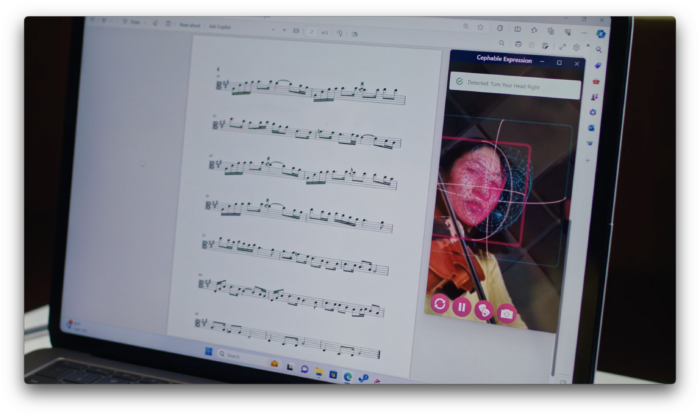Click Ask Copilot in PDF toolbar
This screenshot has width=700, height=416.
tap(221, 26)
